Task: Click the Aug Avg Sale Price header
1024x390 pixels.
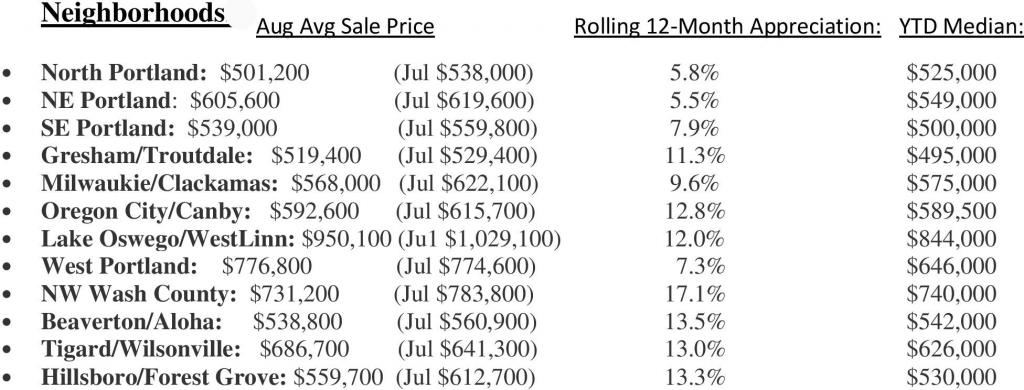Action: 345,27
